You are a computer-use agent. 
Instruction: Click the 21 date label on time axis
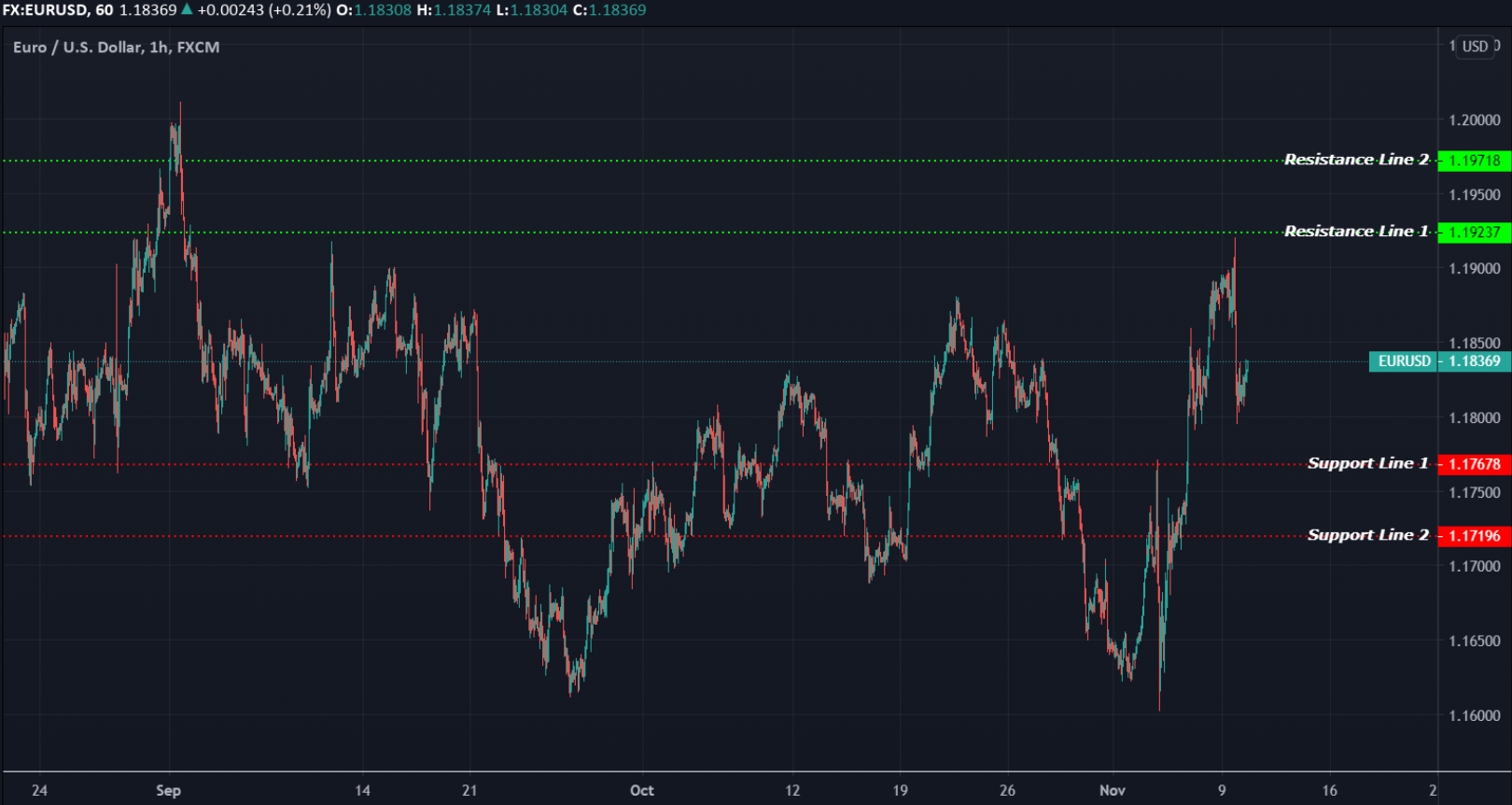(469, 790)
